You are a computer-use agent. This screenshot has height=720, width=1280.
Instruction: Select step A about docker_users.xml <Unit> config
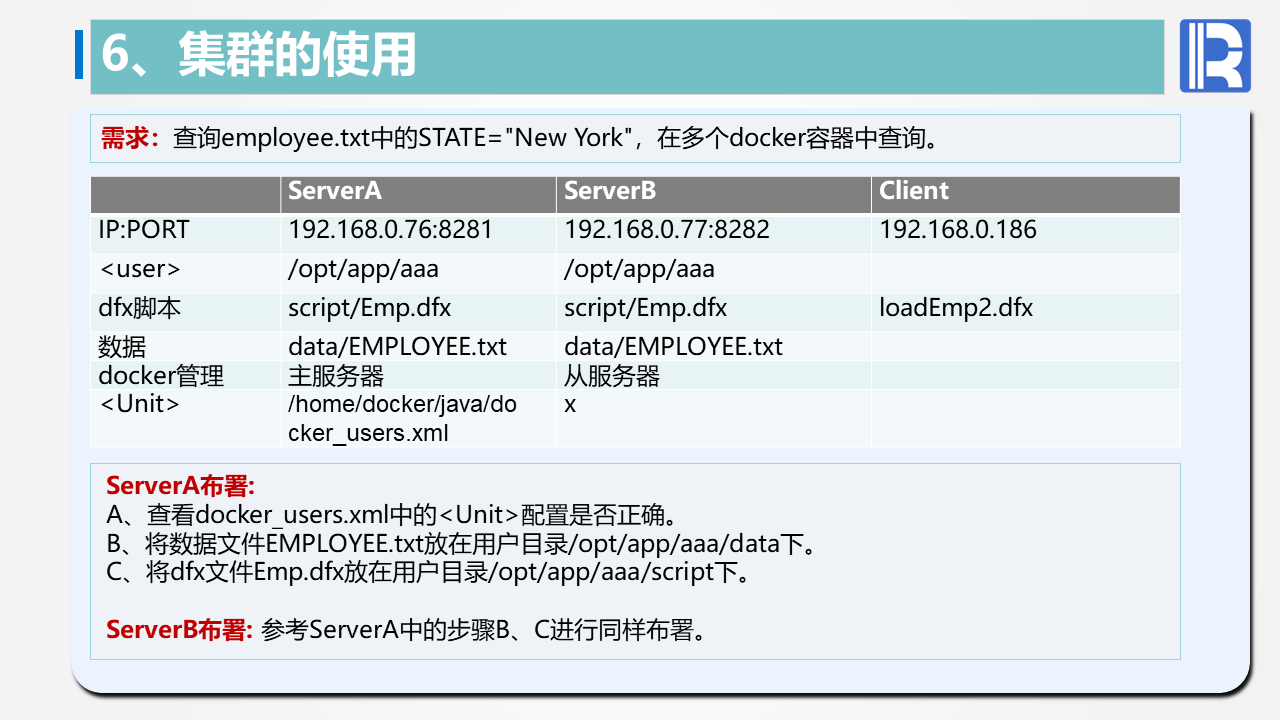(393, 516)
